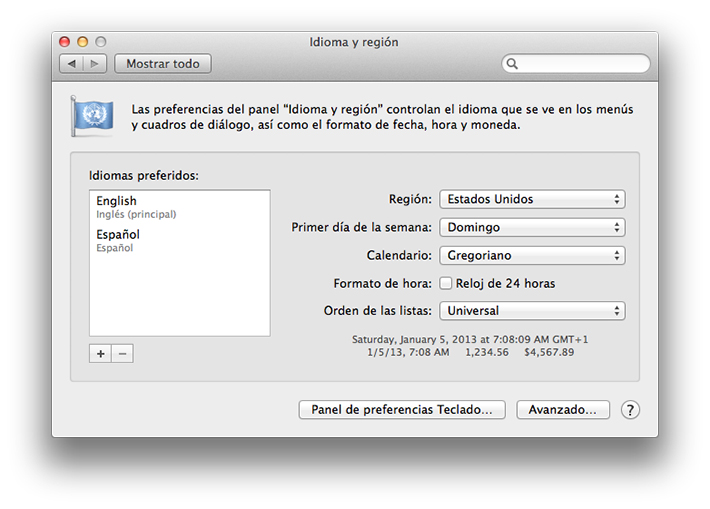Click the Formato de hora label
710x509 pixels.
tap(383, 283)
